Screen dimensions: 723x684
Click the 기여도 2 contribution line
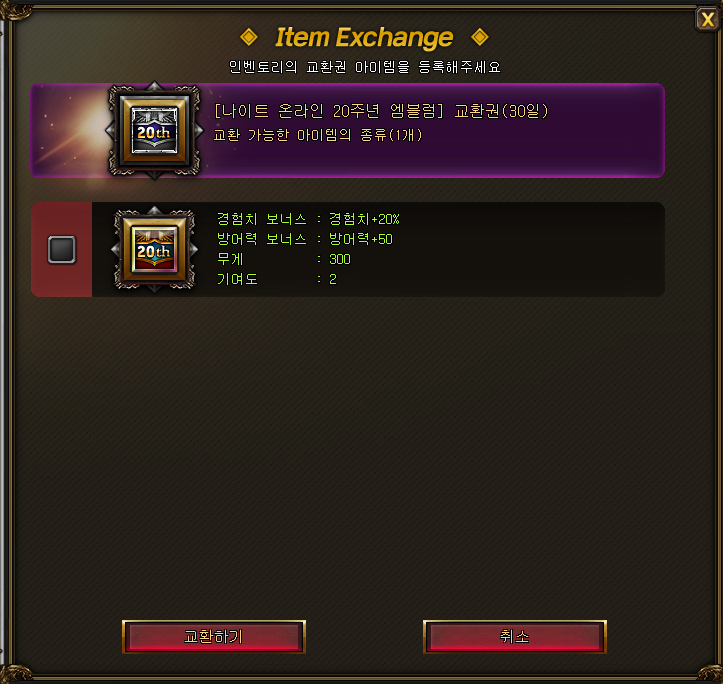click(277, 279)
